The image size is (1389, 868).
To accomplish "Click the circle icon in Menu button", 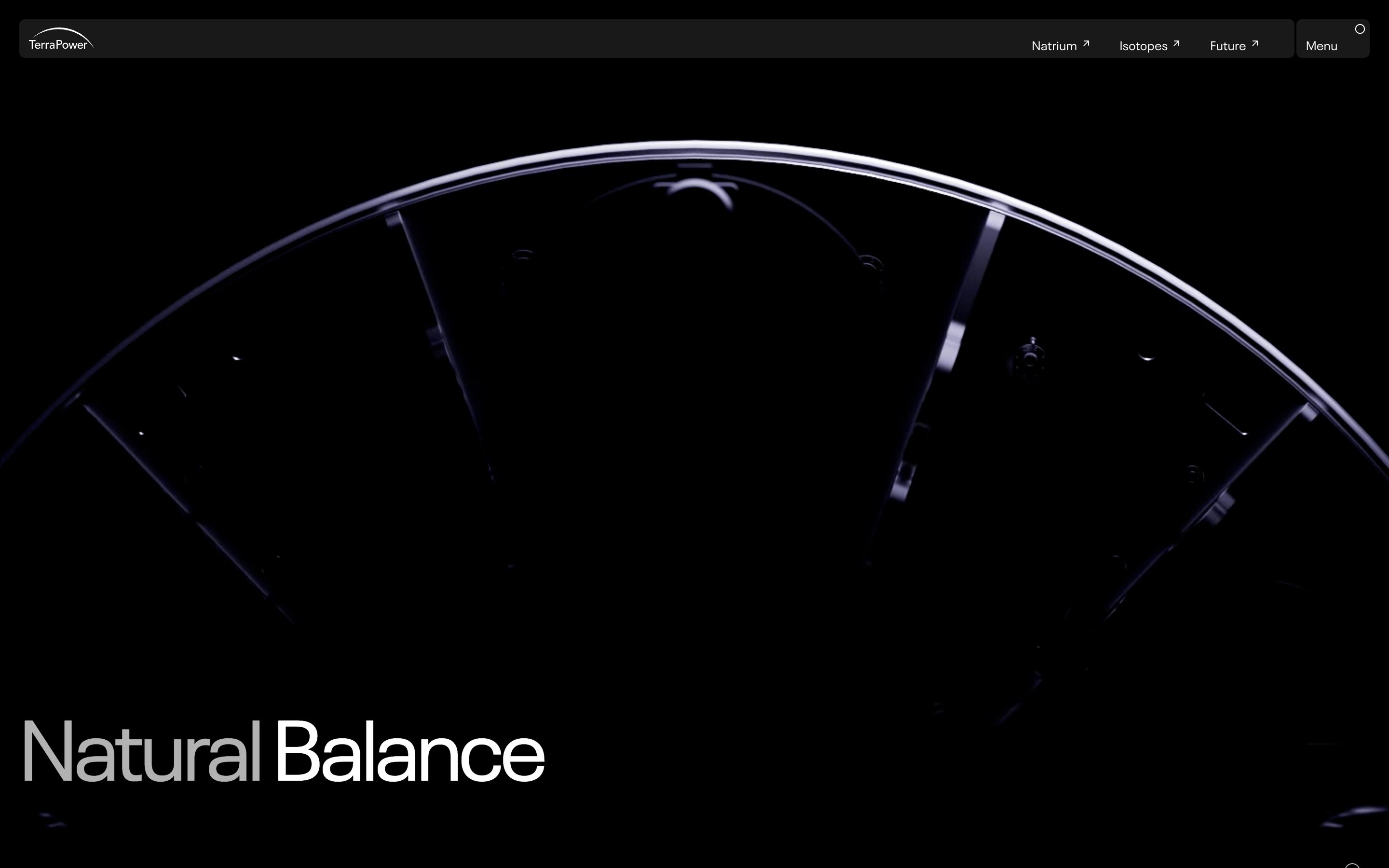I will click(1359, 29).
